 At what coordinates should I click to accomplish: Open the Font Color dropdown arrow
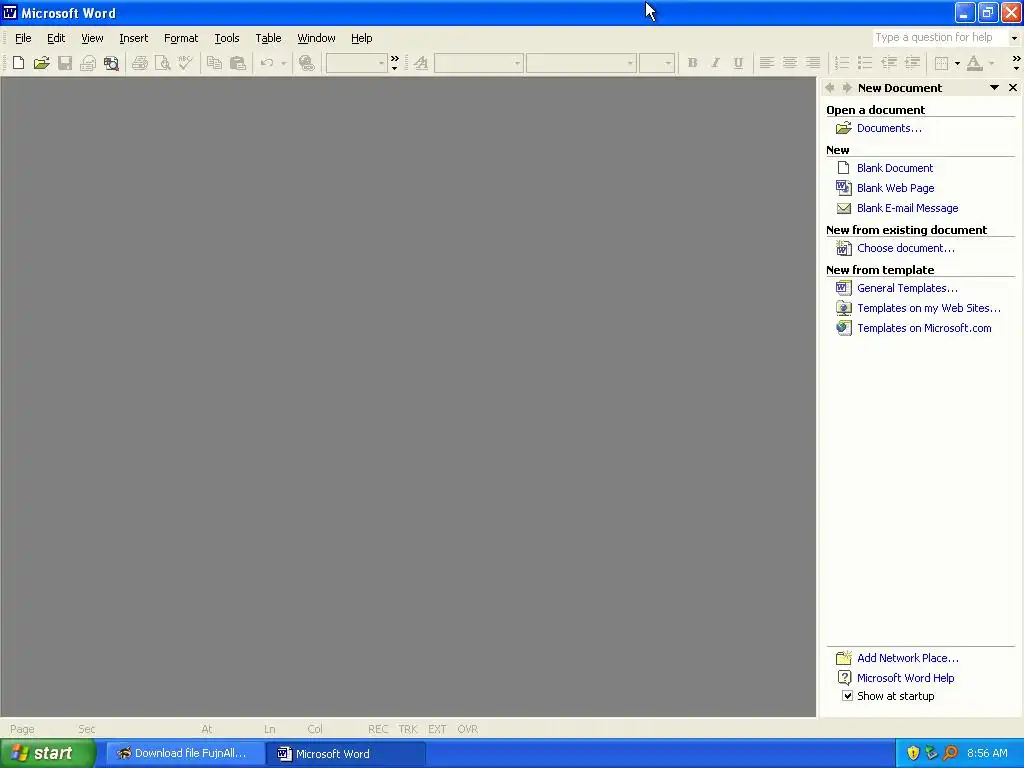(991, 63)
